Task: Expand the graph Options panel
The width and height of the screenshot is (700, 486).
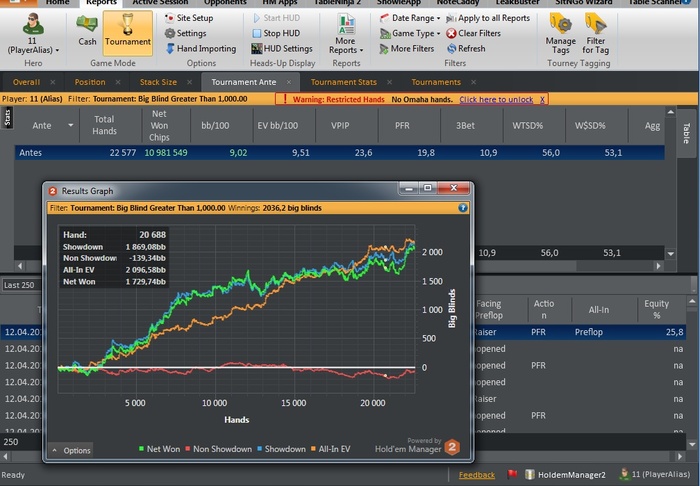Action: pyautogui.click(x=71, y=450)
